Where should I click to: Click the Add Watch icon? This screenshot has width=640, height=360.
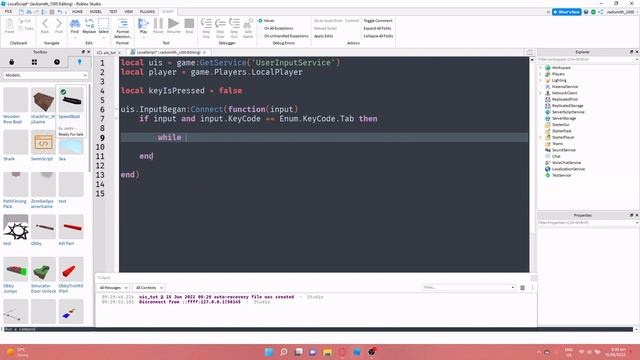tap(248, 23)
